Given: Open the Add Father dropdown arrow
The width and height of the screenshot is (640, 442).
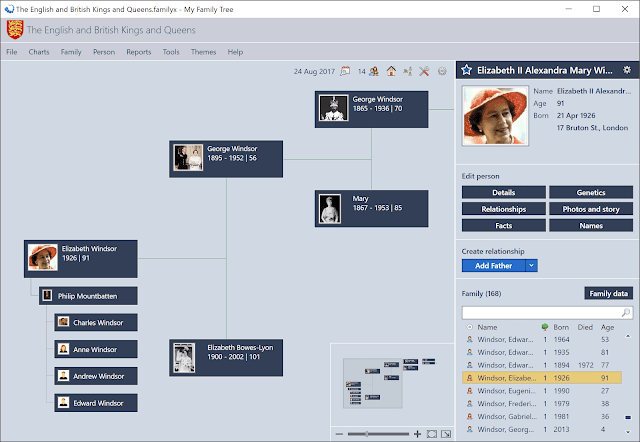Looking at the screenshot, I should pos(531,265).
